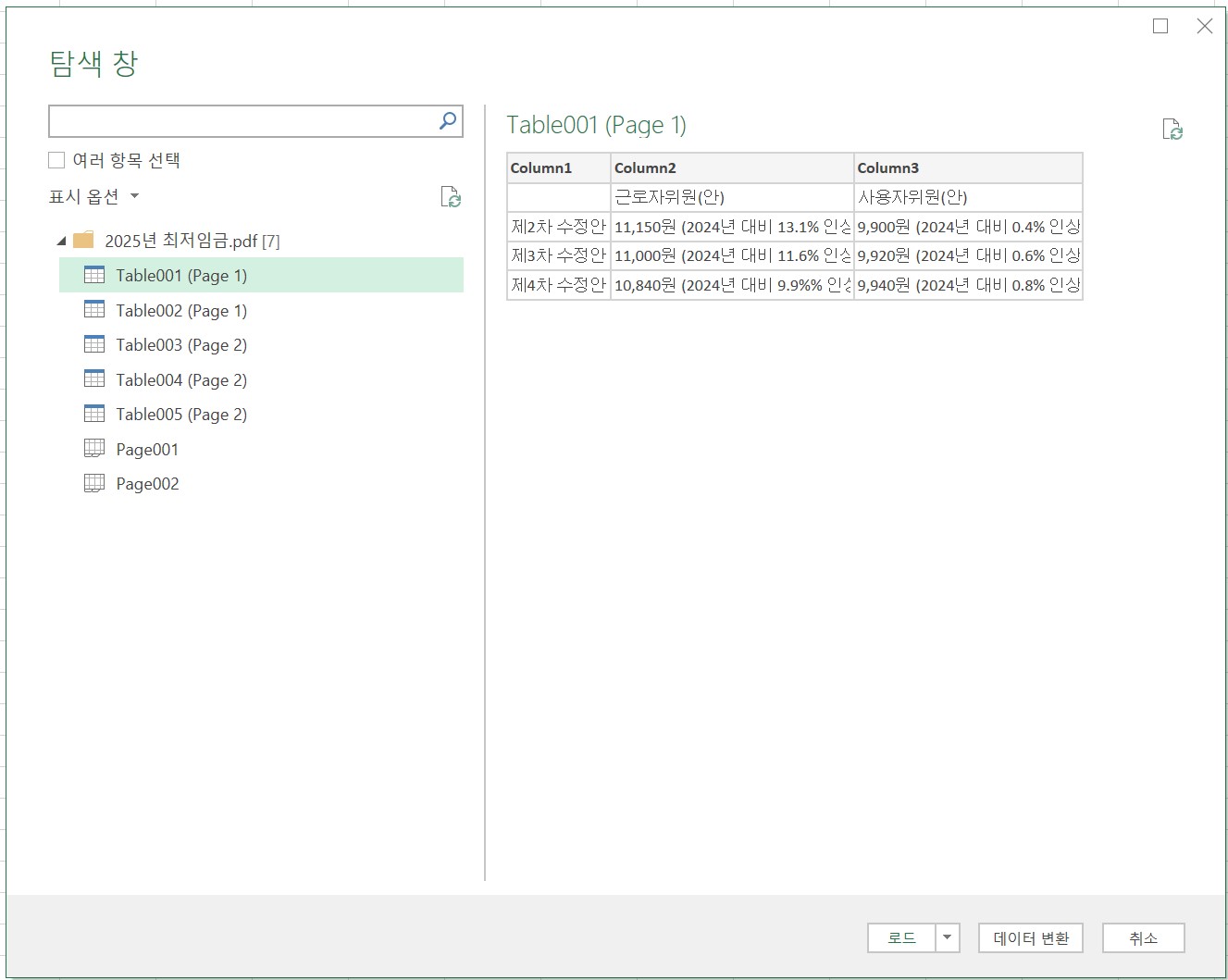Image resolution: width=1228 pixels, height=980 pixels.
Task: Click the 사용자위원(안) cell
Action: click(968, 197)
